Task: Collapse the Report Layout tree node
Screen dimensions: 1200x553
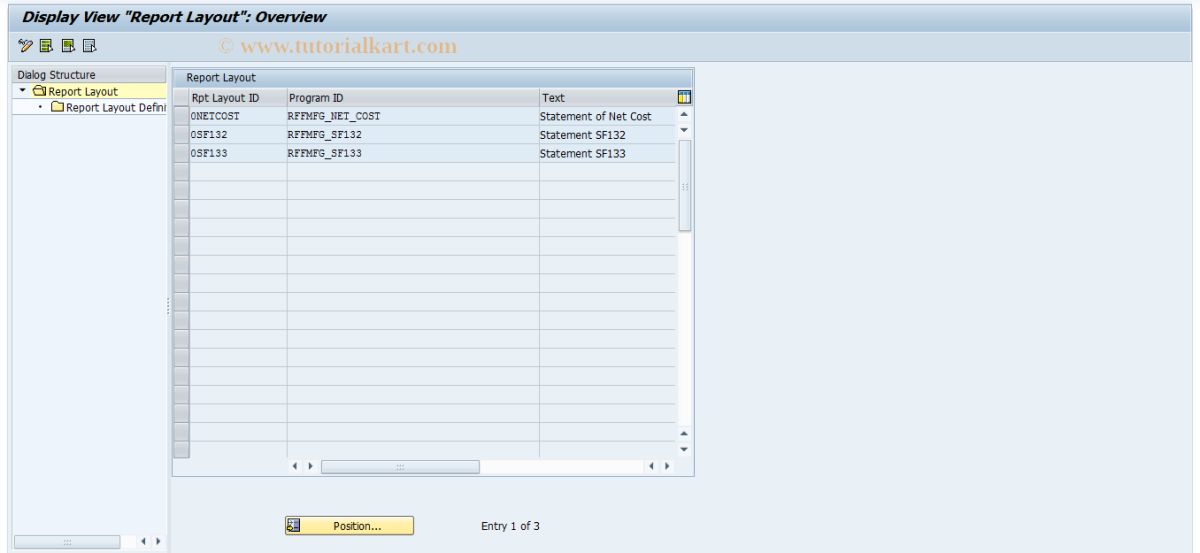Action: pos(22,92)
